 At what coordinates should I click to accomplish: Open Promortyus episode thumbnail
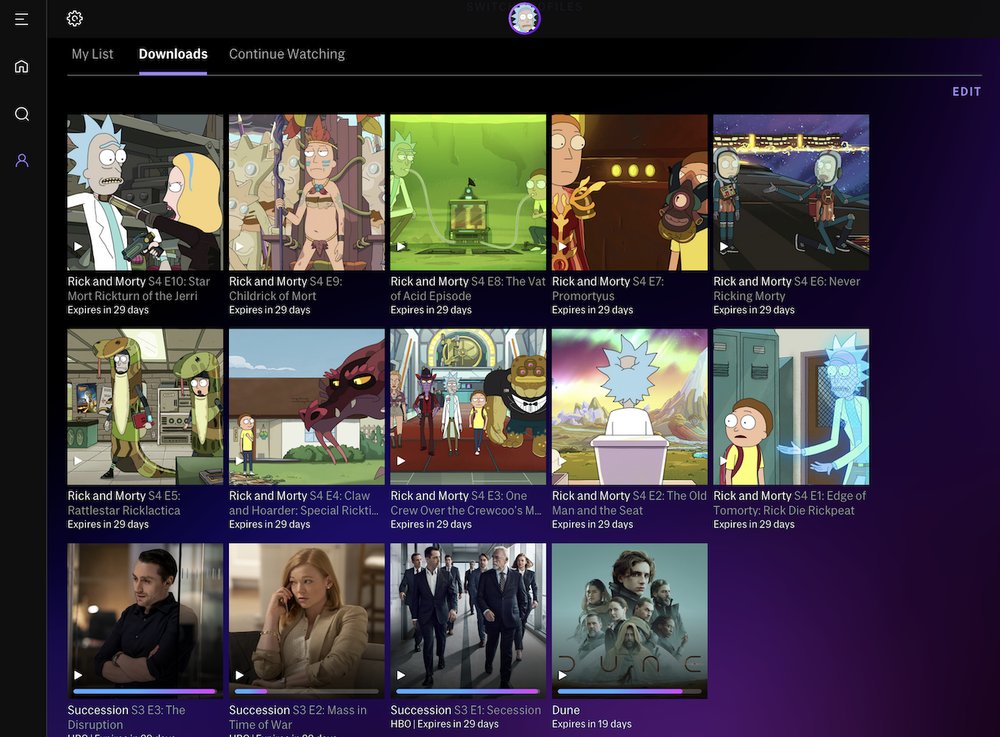point(629,193)
